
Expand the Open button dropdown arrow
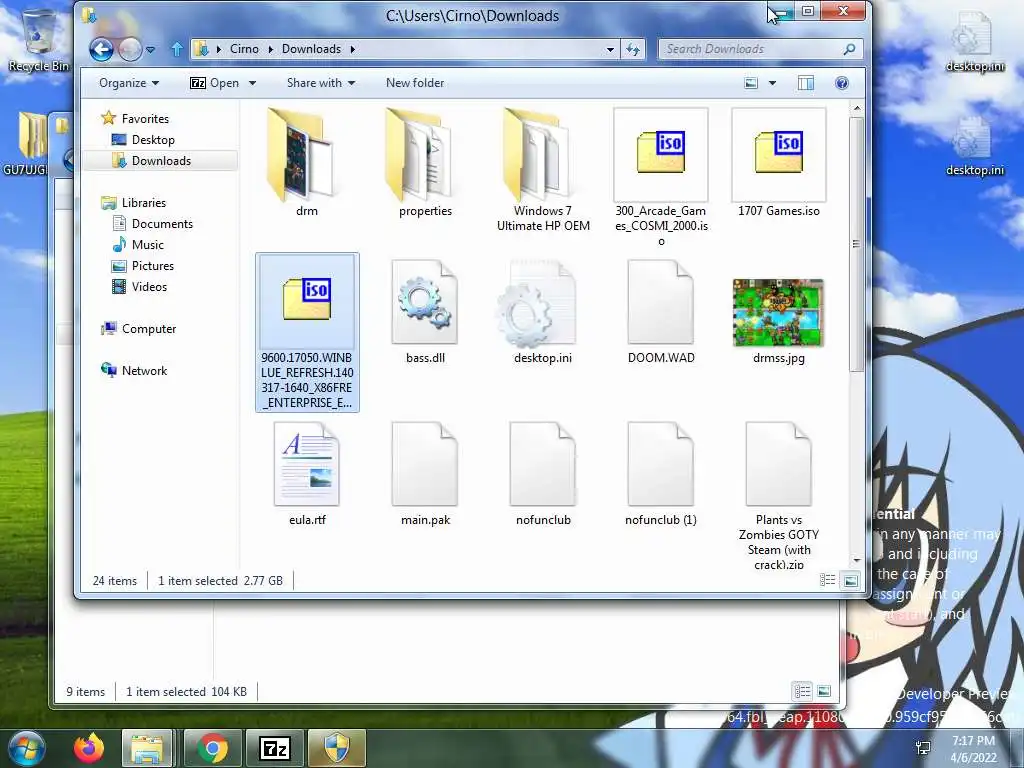tap(252, 83)
